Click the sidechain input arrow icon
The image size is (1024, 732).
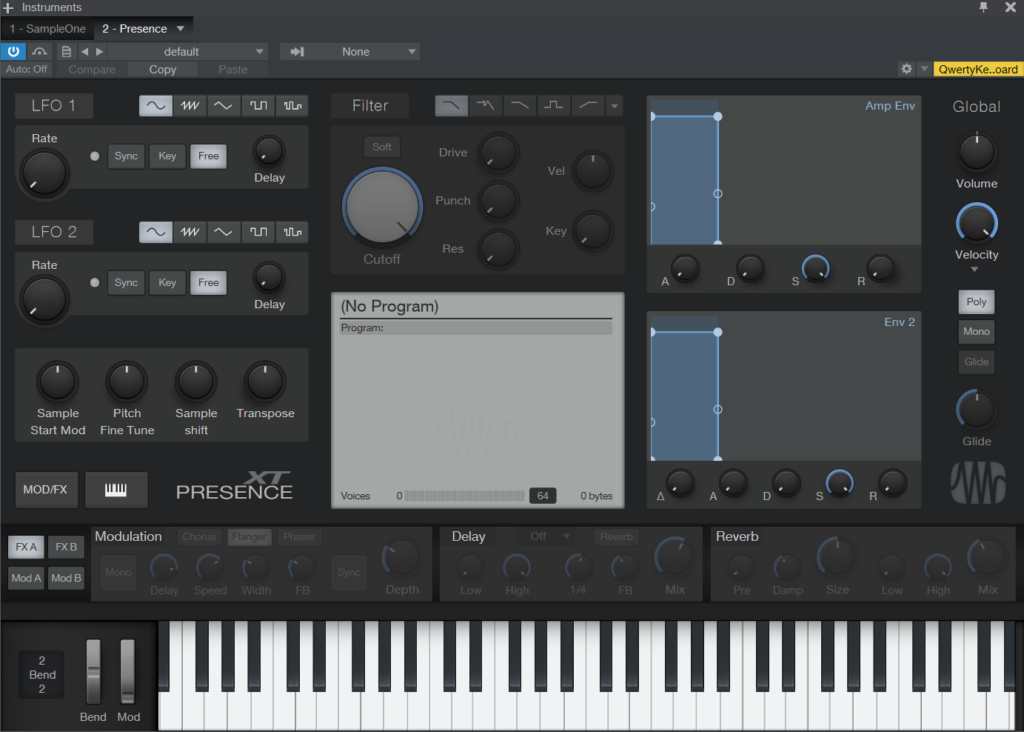coord(297,52)
